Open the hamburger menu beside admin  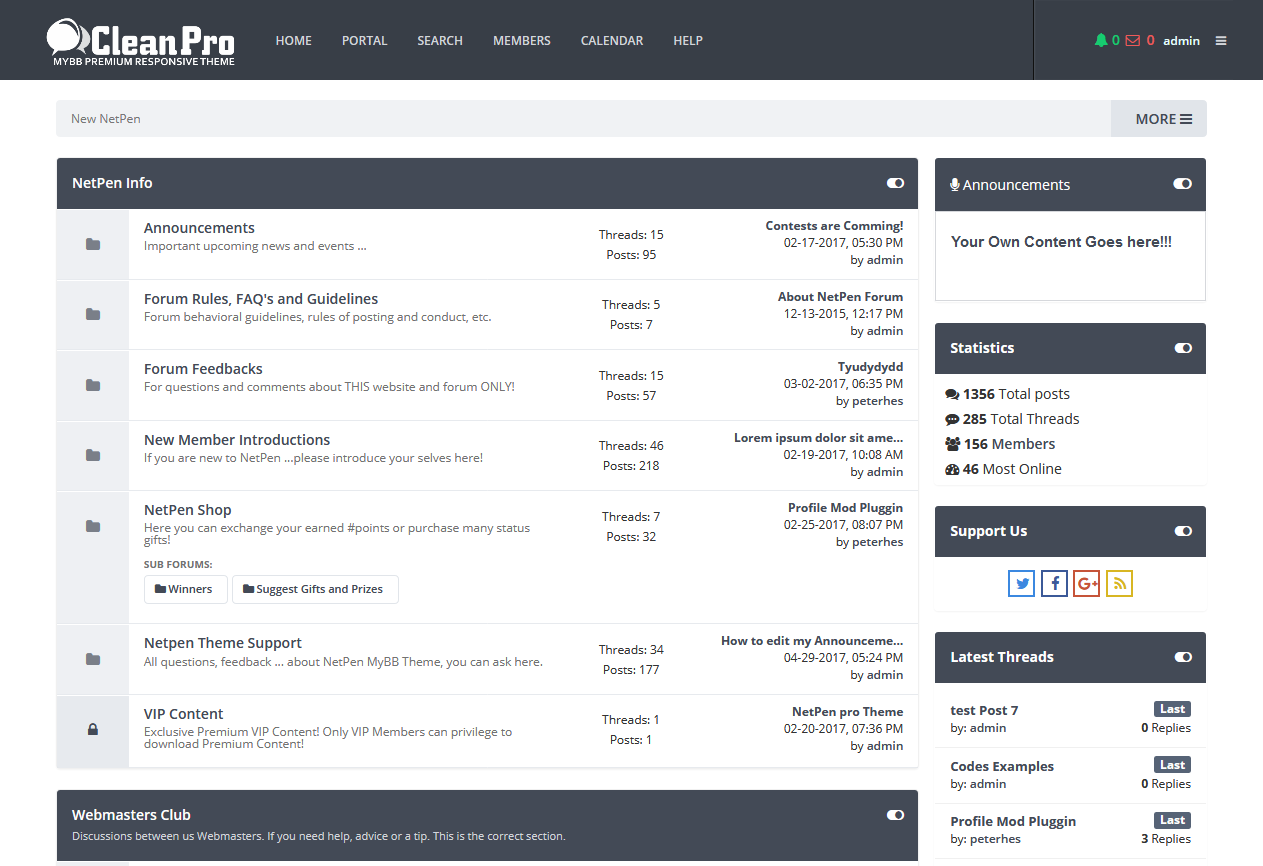point(1220,40)
